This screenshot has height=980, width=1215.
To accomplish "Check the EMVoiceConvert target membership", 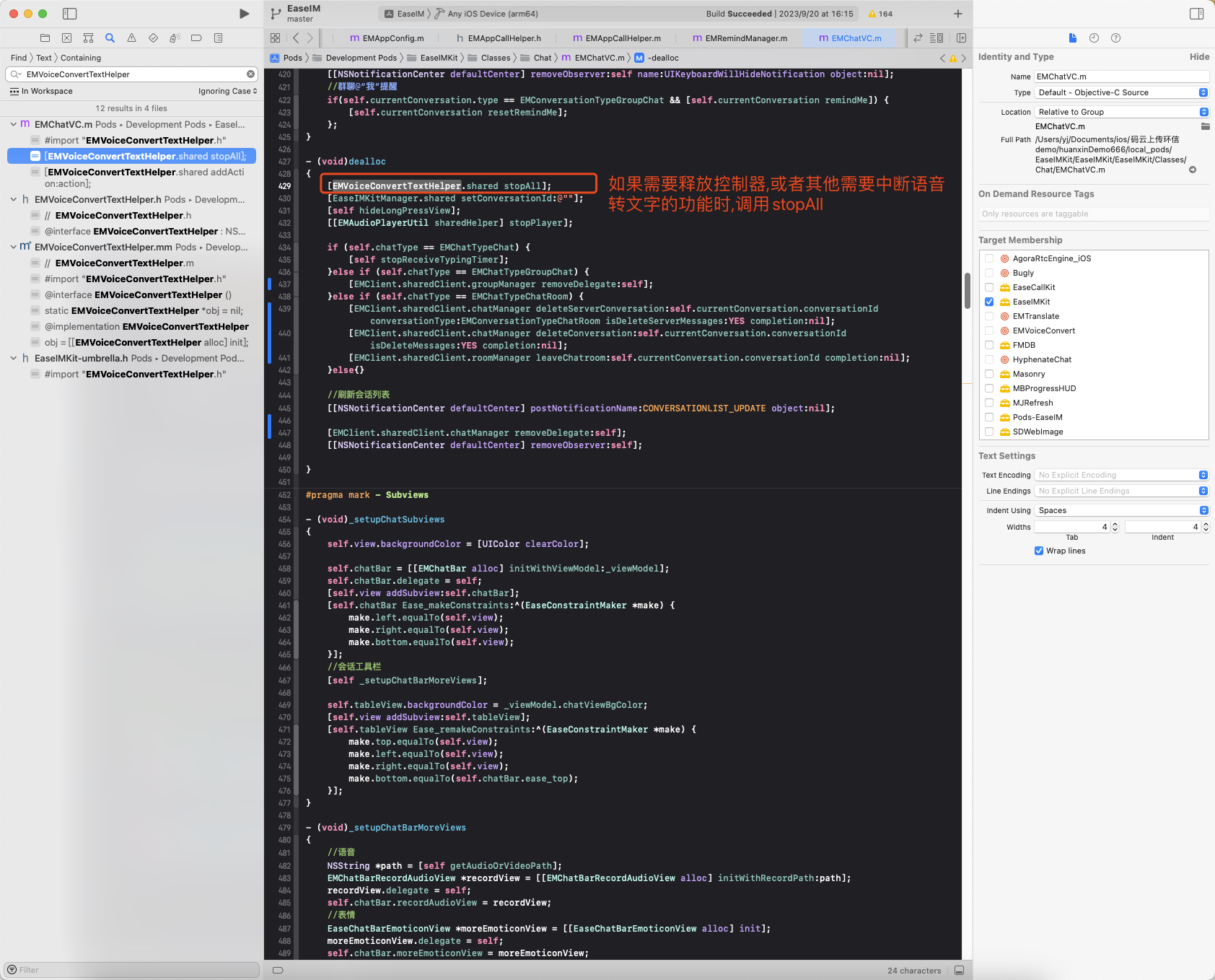I will point(989,331).
